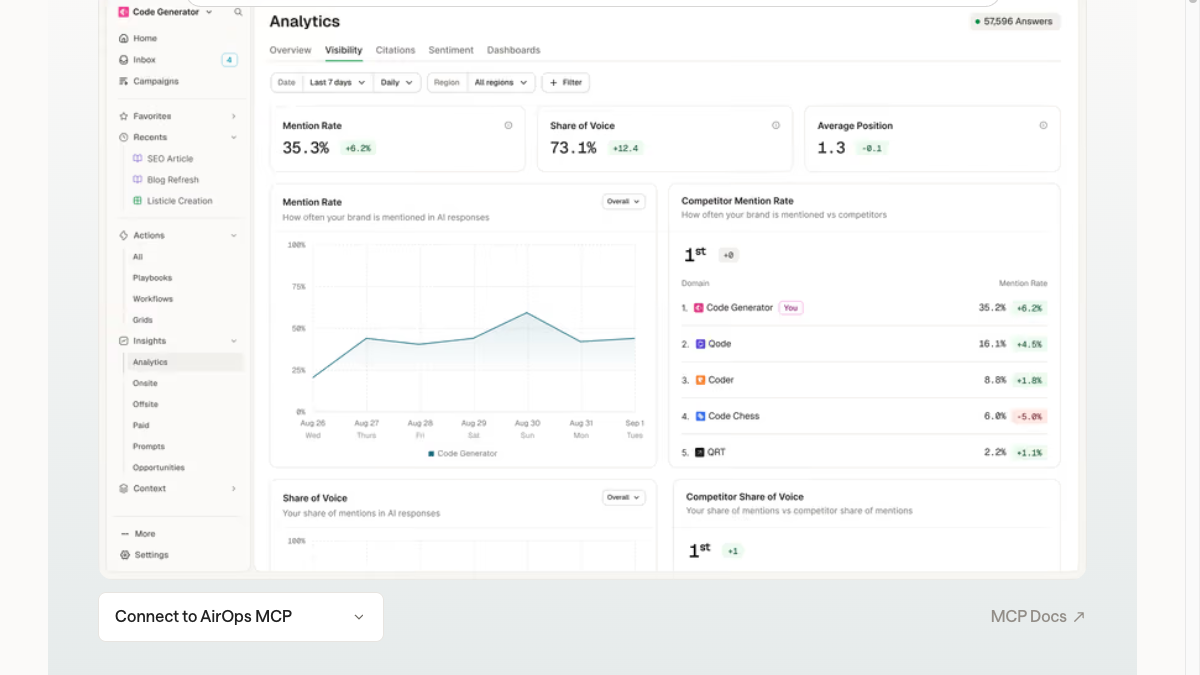The width and height of the screenshot is (1200, 675).
Task: Open Onsite under Insights
Action: pyautogui.click(x=145, y=383)
